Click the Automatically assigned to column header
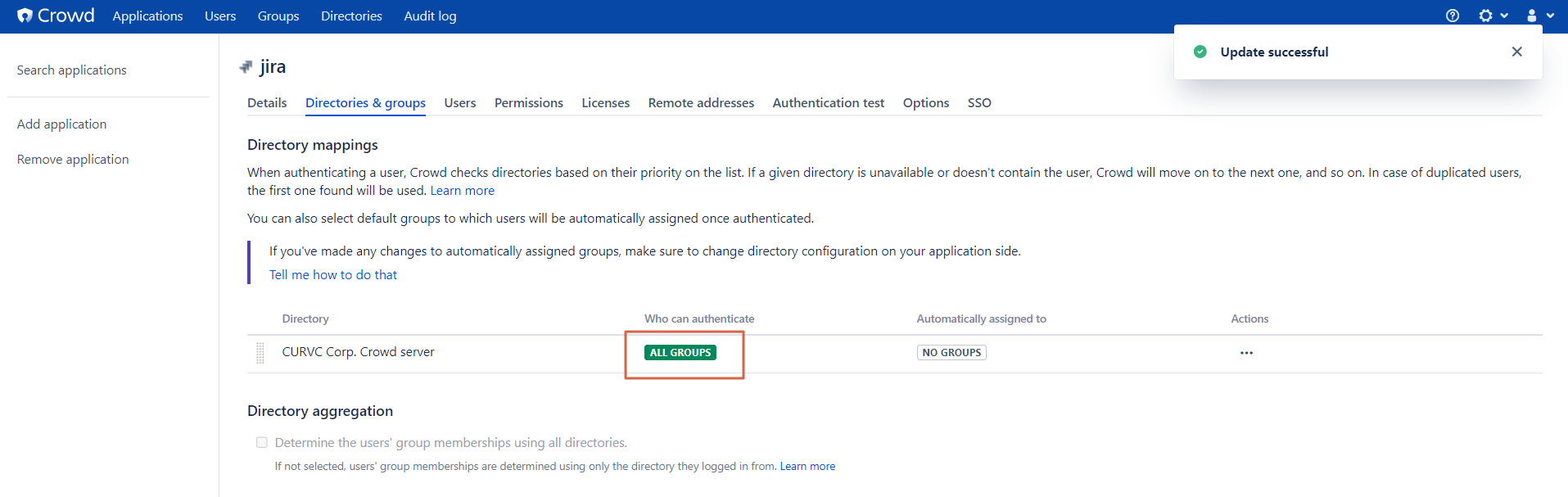This screenshot has width=1568, height=497. (x=982, y=319)
